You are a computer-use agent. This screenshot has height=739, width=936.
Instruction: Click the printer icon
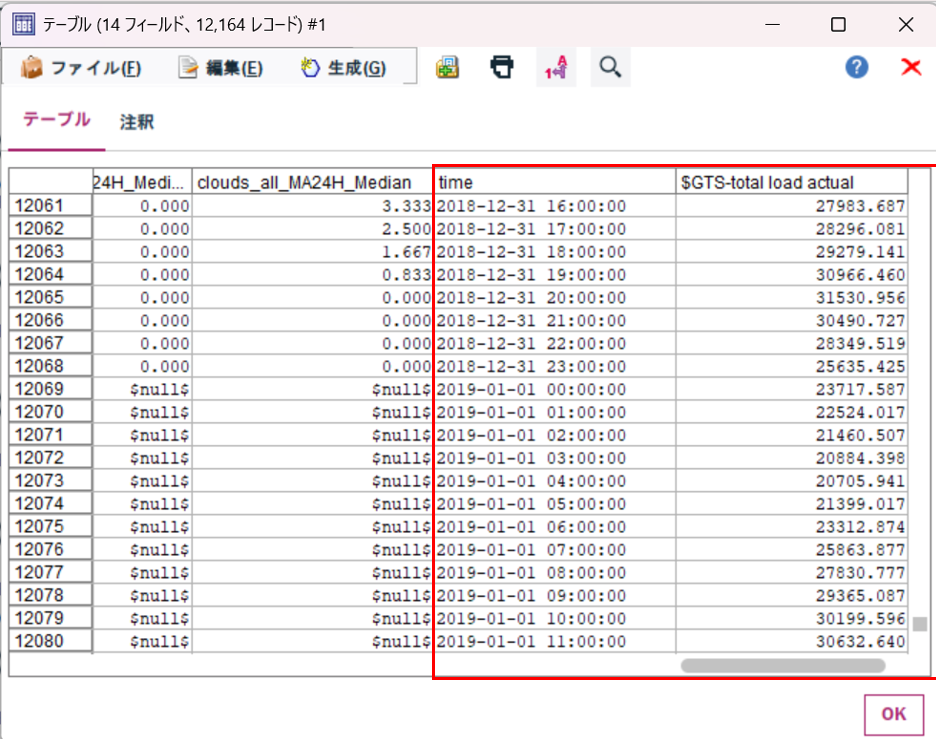[x=501, y=67]
